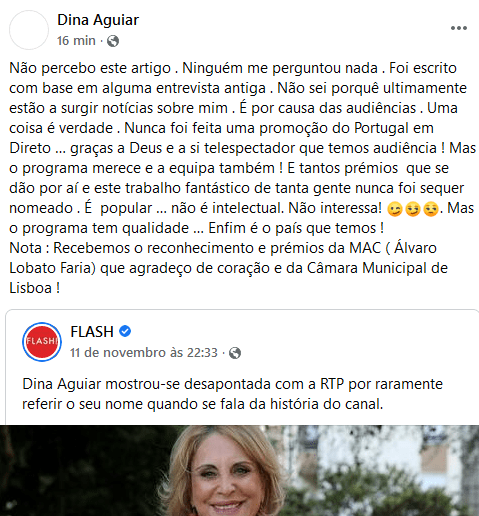479x516 pixels.
Task: Open the shared article photo of the woman
Action: 239,470
